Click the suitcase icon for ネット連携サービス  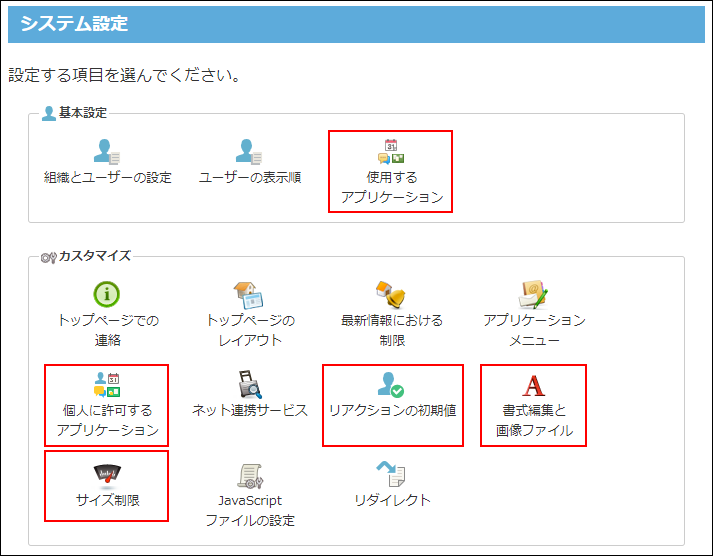point(250,385)
